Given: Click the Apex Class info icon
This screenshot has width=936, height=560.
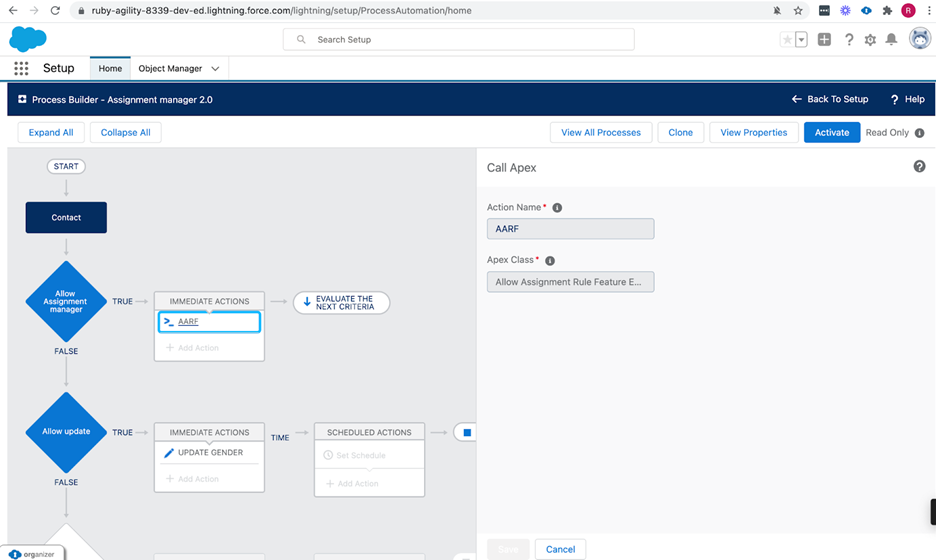Looking at the screenshot, I should 550,260.
